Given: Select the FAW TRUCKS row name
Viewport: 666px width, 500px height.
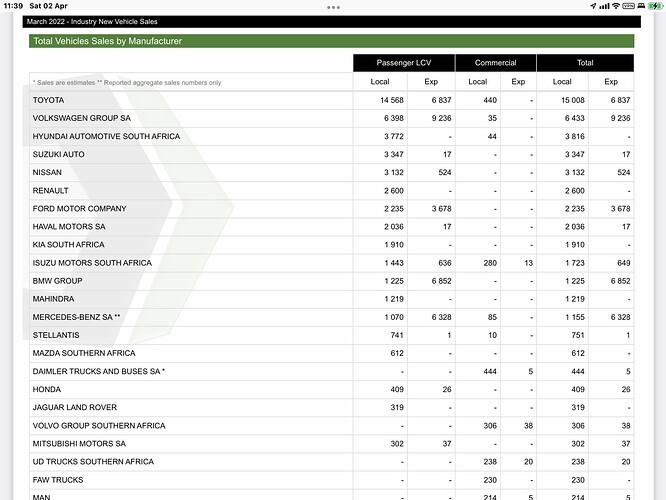Looking at the screenshot, I should (58, 480).
